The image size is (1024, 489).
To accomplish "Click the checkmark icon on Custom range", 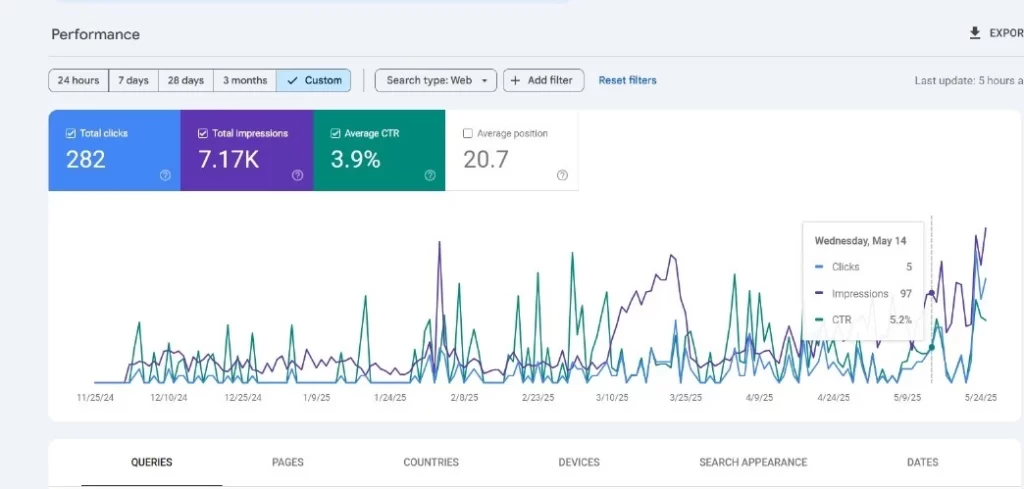I will pos(292,80).
